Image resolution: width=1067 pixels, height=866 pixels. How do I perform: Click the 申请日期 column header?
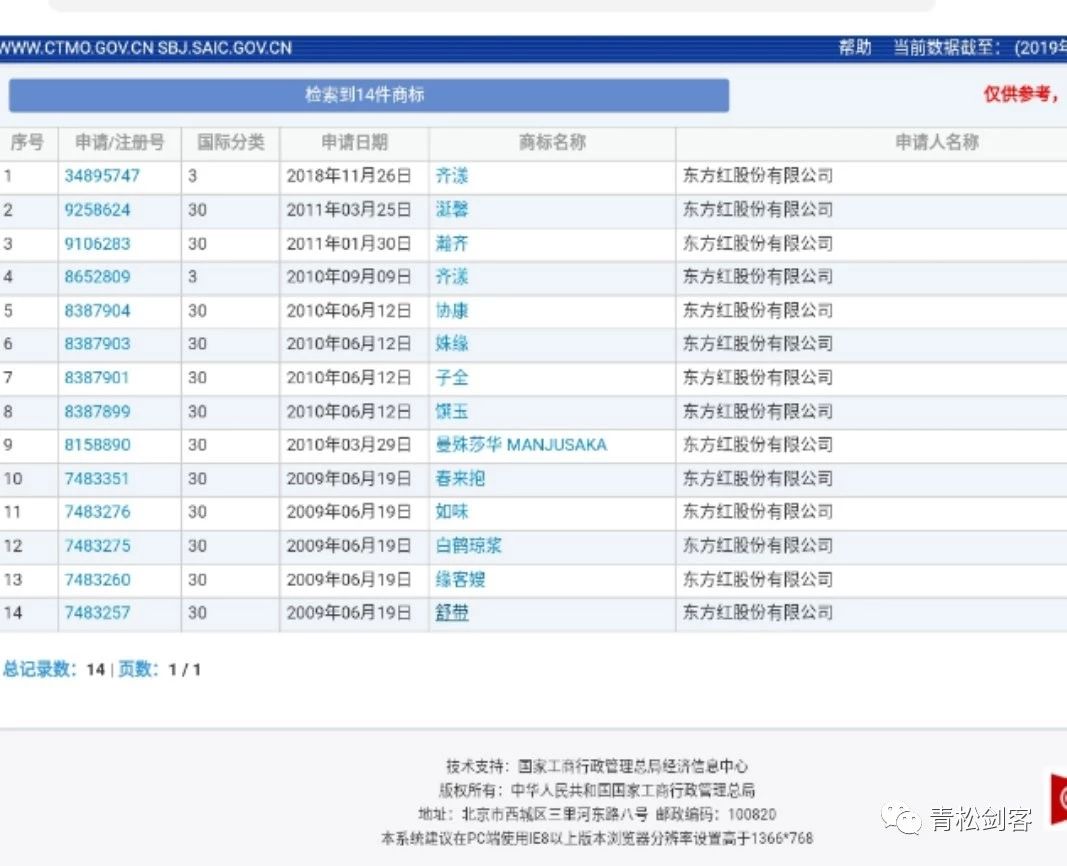[x=354, y=142]
